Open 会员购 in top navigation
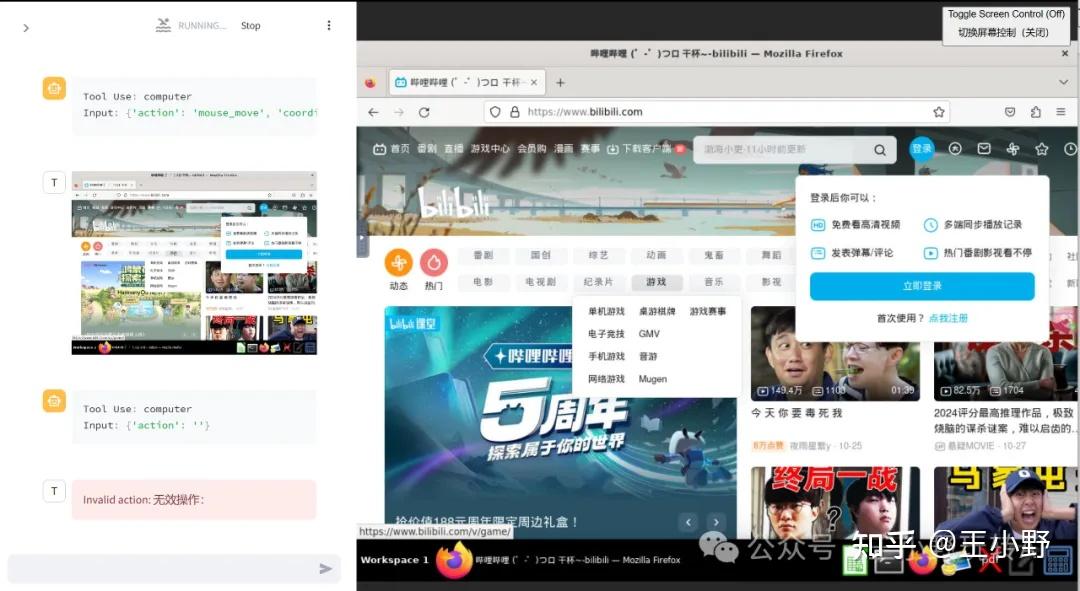This screenshot has height=591, width=1080. [x=531, y=149]
